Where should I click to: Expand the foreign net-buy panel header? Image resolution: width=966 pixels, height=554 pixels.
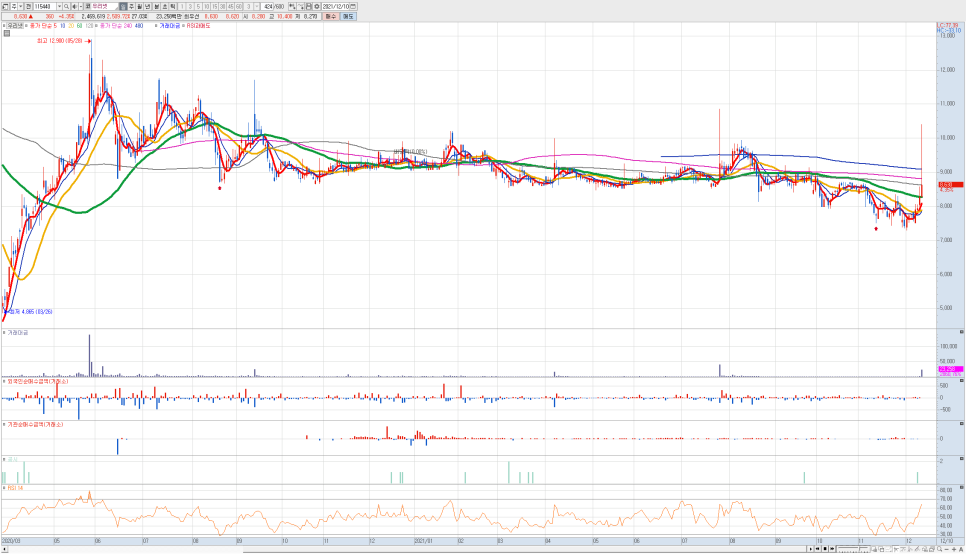4,381
